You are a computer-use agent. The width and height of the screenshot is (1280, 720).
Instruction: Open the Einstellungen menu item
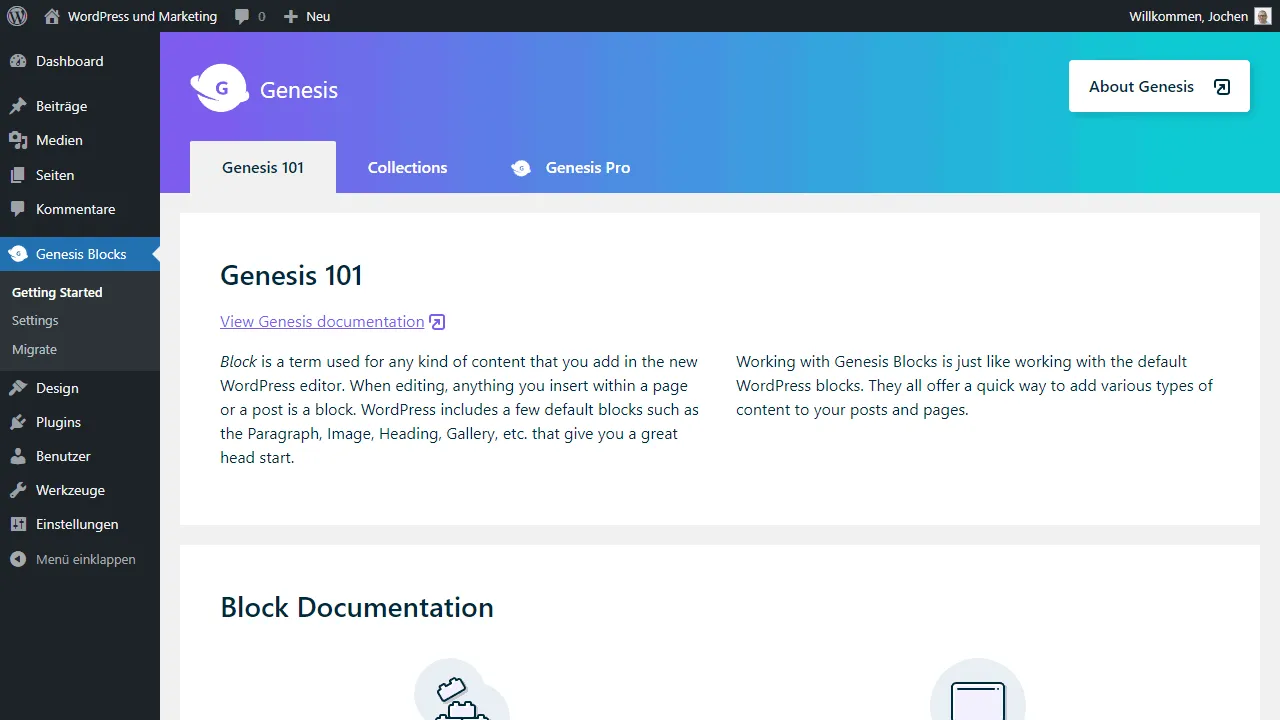[80, 524]
